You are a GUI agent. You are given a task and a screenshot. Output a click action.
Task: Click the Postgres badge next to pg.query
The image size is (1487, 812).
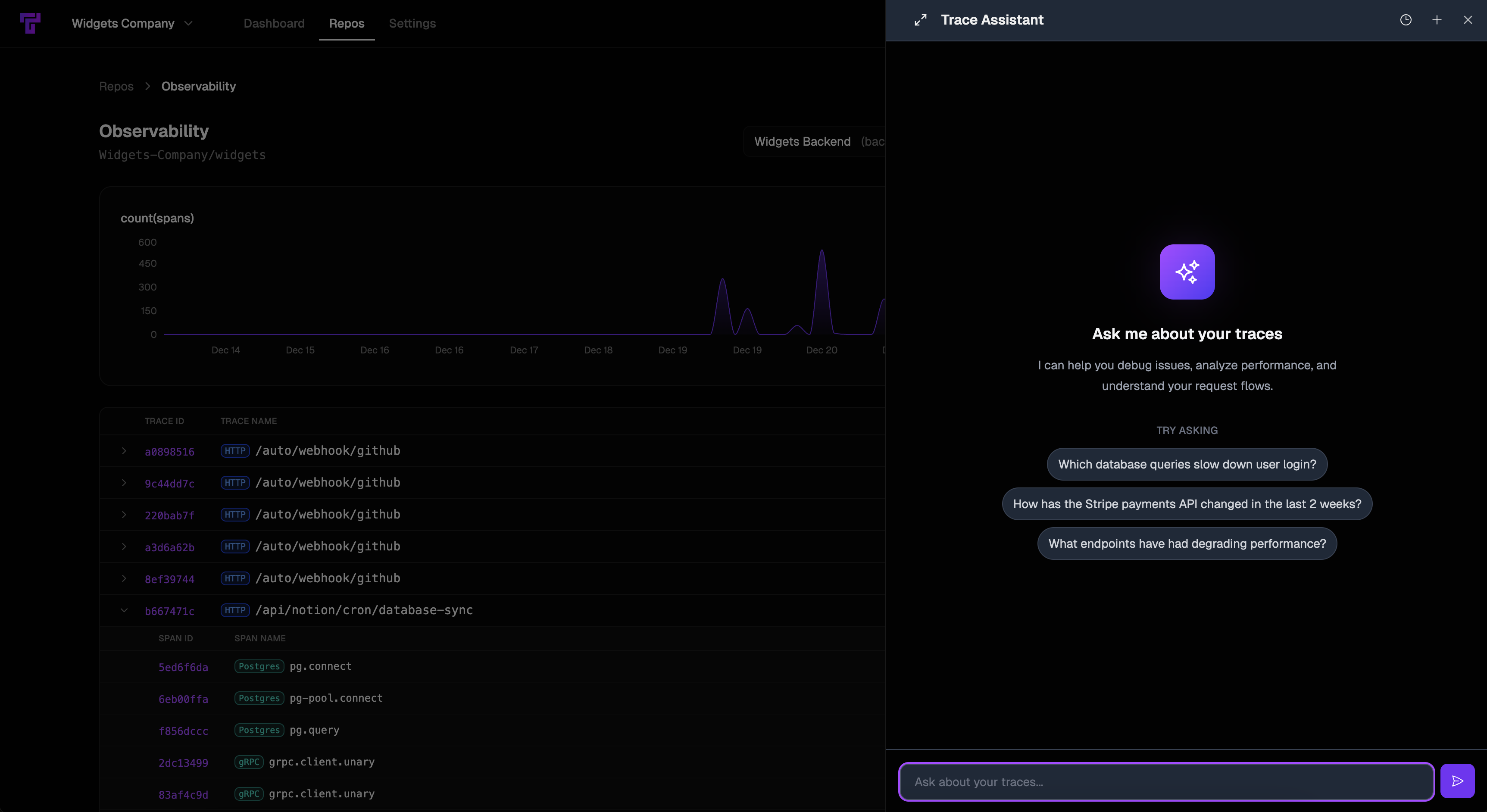click(258, 730)
